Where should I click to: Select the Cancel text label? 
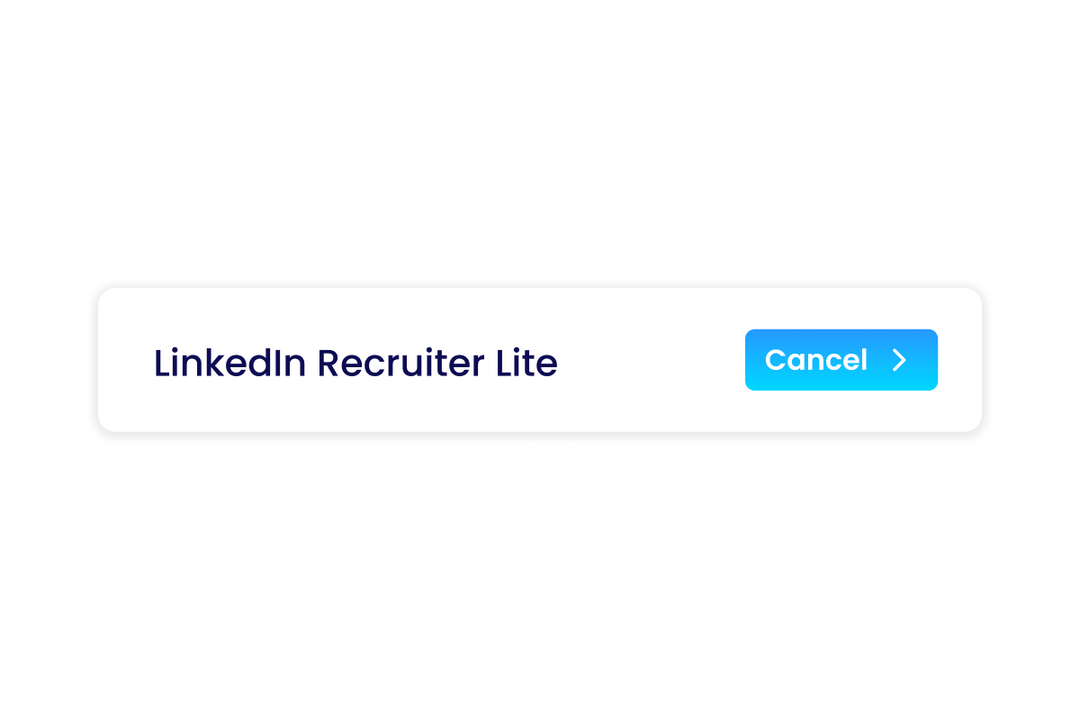pyautogui.click(x=815, y=360)
